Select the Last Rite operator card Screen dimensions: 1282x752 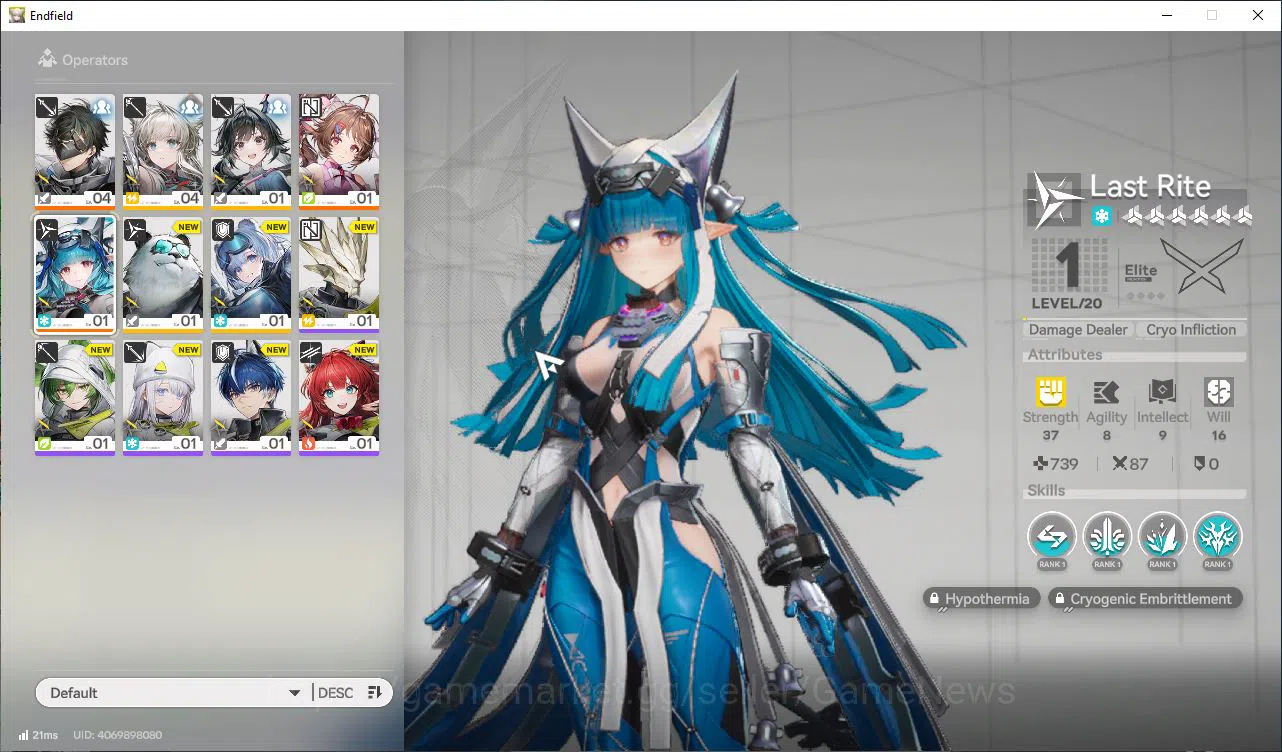coord(75,275)
